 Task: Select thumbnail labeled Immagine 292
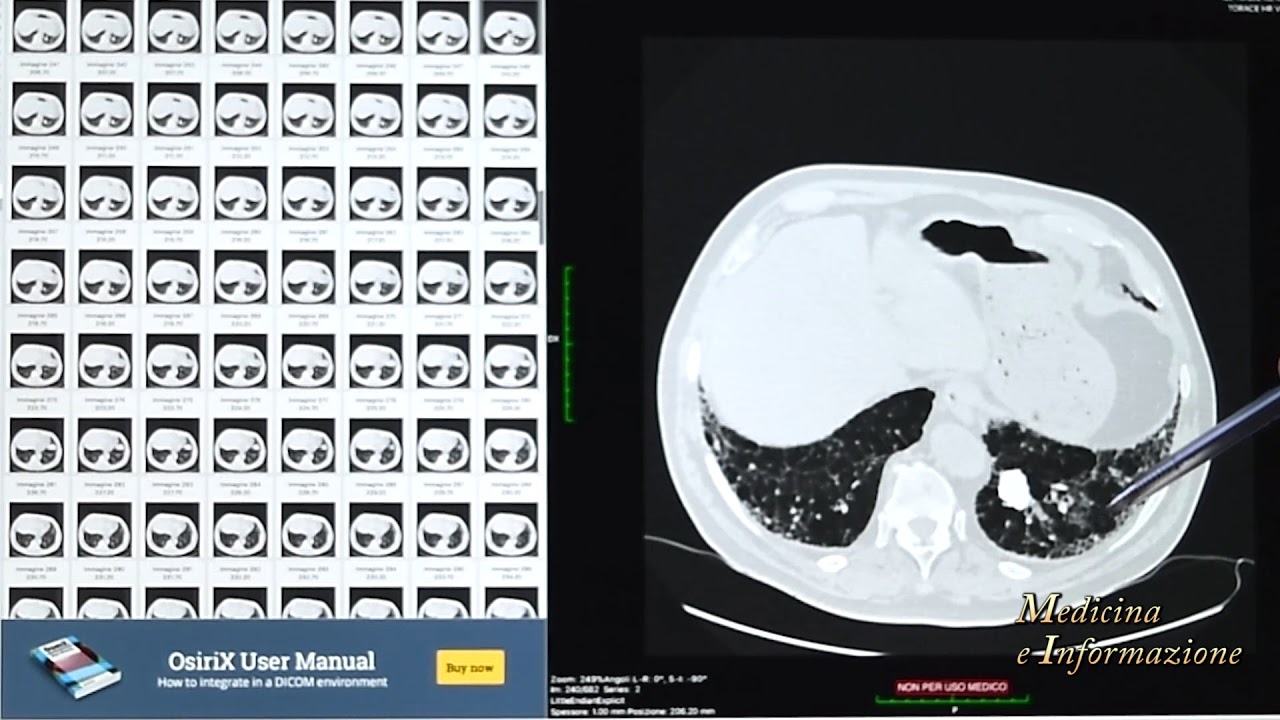[240, 529]
